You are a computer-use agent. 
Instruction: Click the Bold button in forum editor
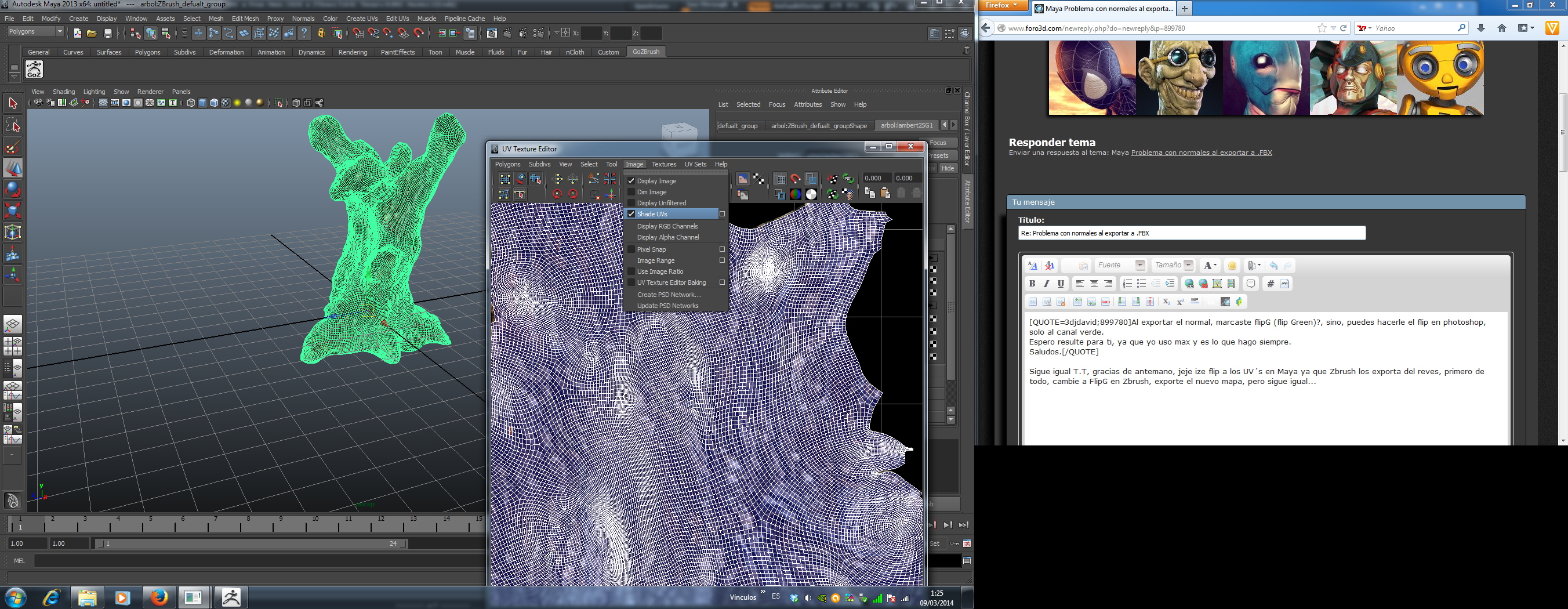[1032, 284]
